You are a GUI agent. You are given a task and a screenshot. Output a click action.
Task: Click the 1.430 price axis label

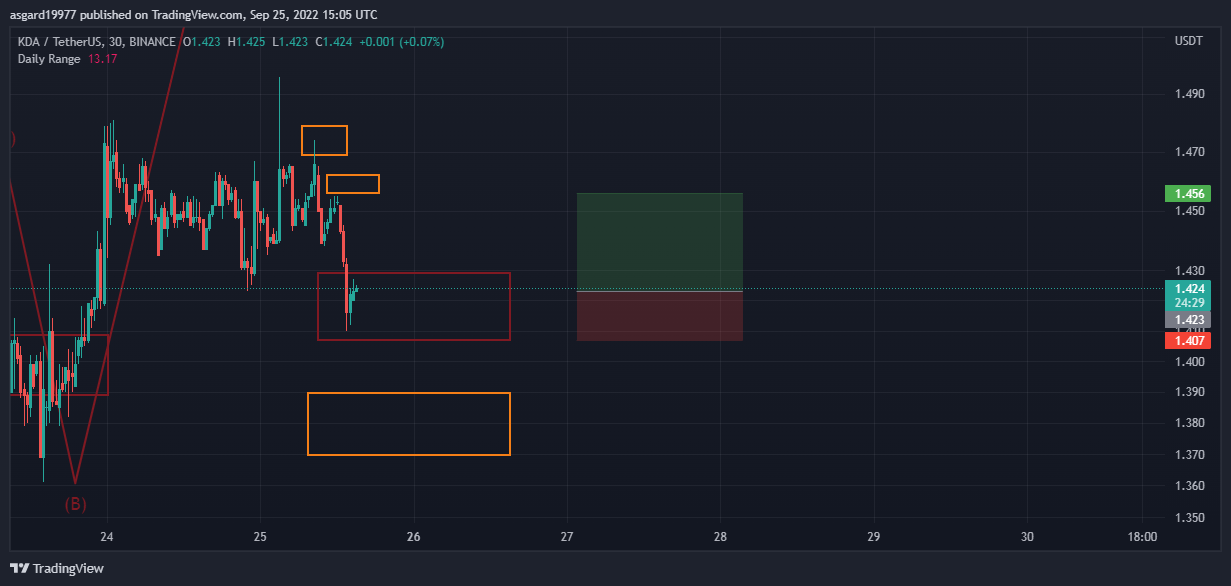(x=1189, y=270)
